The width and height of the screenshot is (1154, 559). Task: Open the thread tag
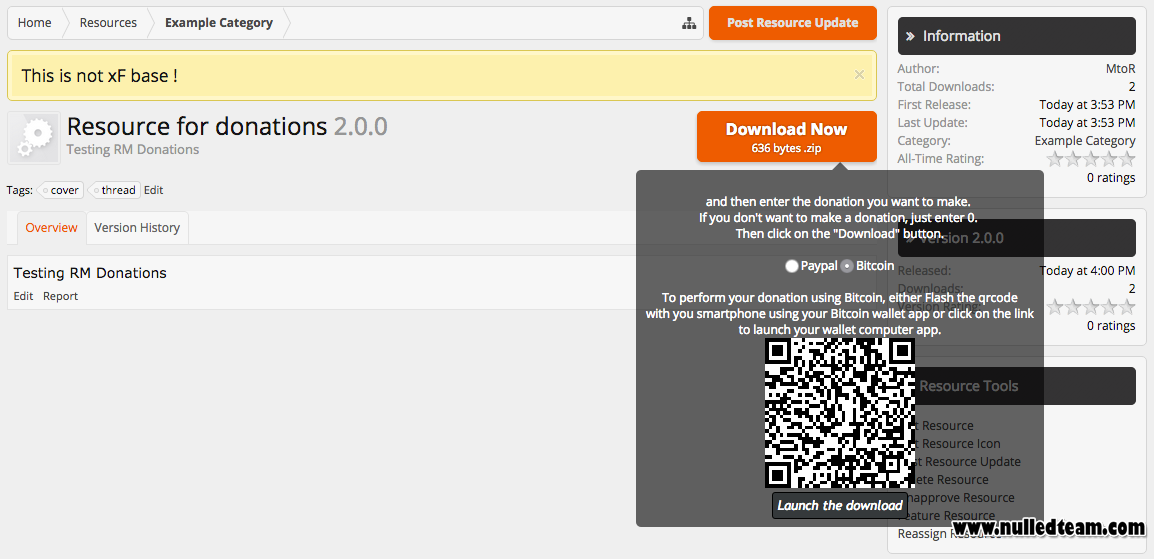coord(114,190)
